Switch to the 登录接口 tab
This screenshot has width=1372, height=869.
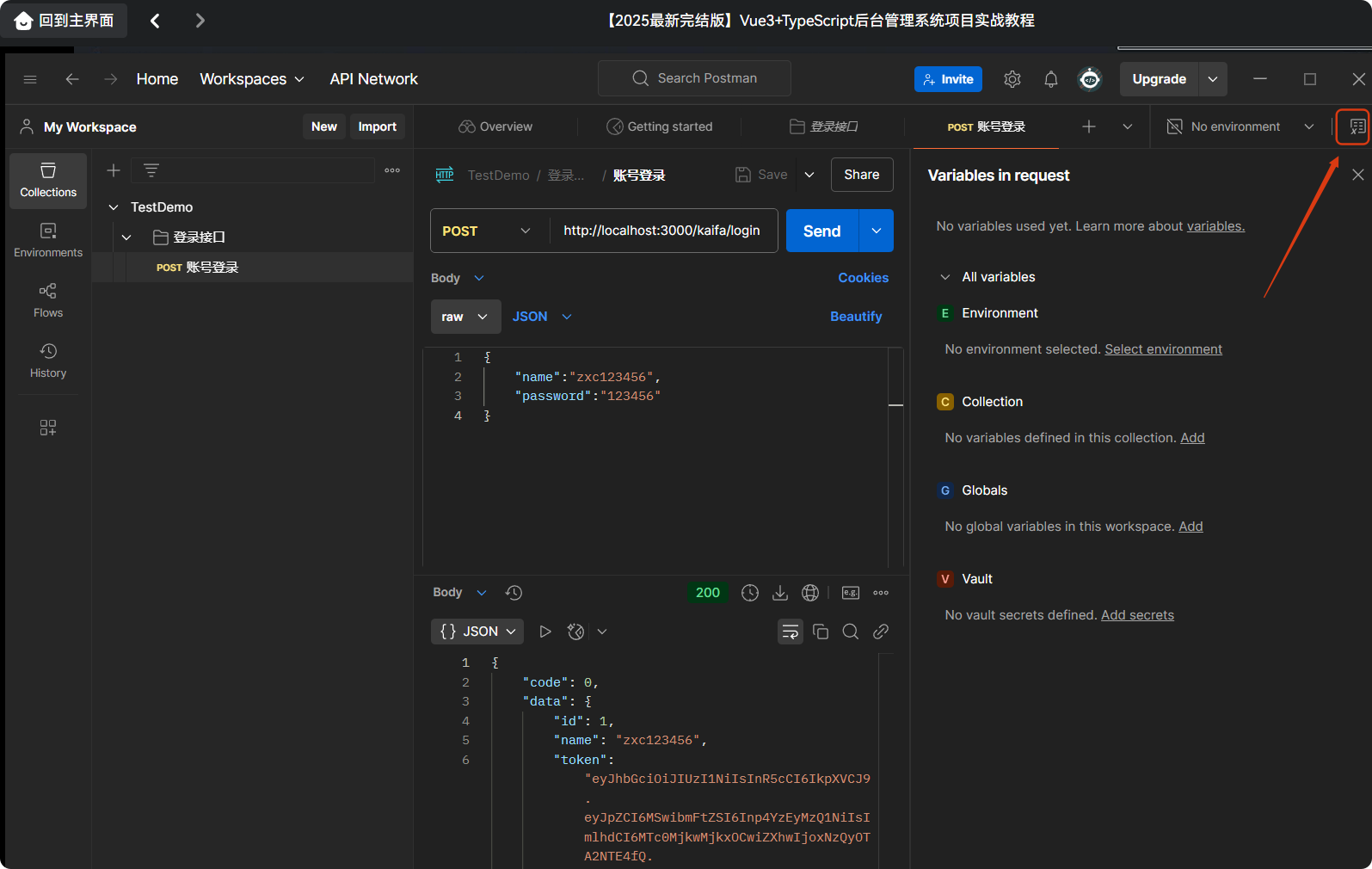click(823, 126)
